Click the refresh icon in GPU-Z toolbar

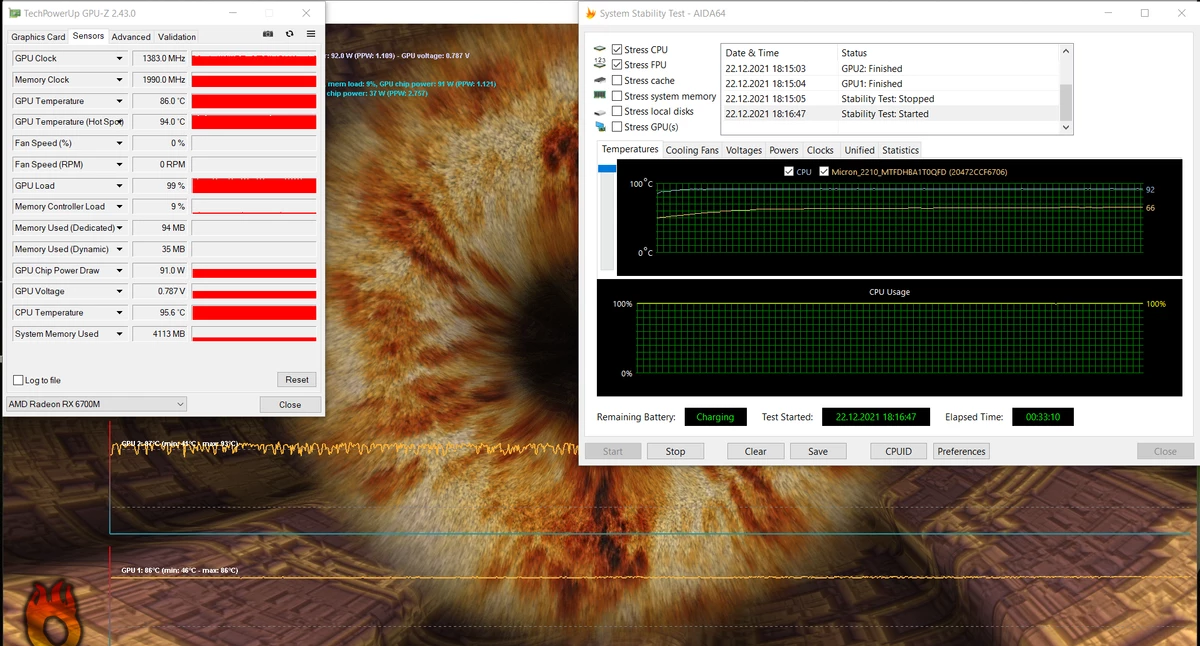pos(288,35)
